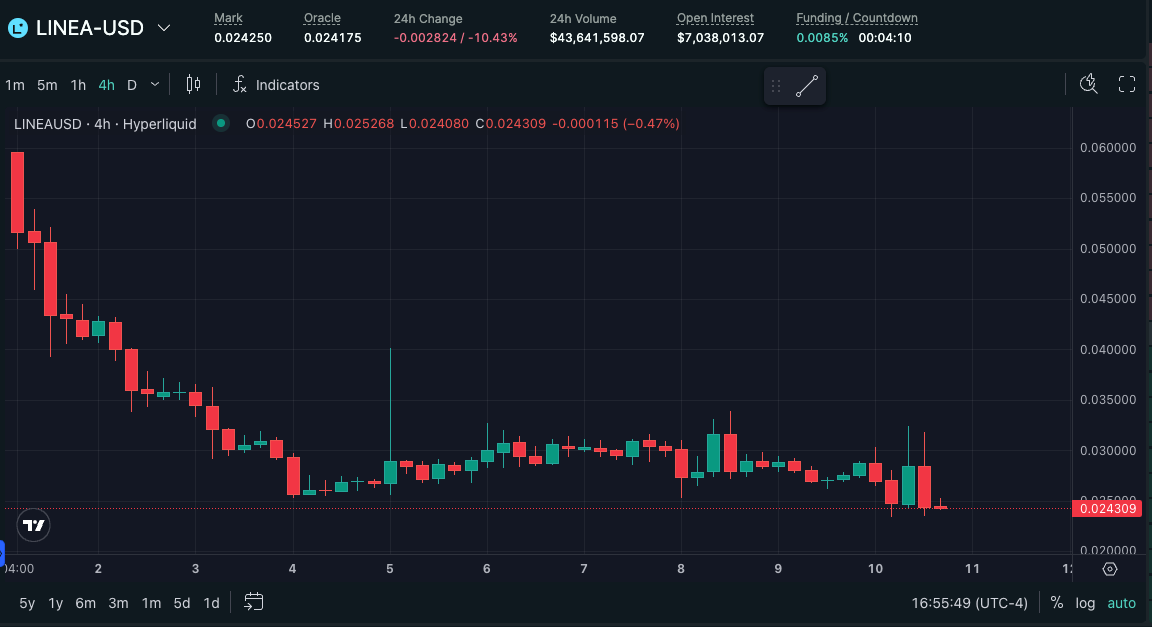This screenshot has width=1152, height=627.
Task: Switch to the 1h chart interval
Action: click(78, 85)
